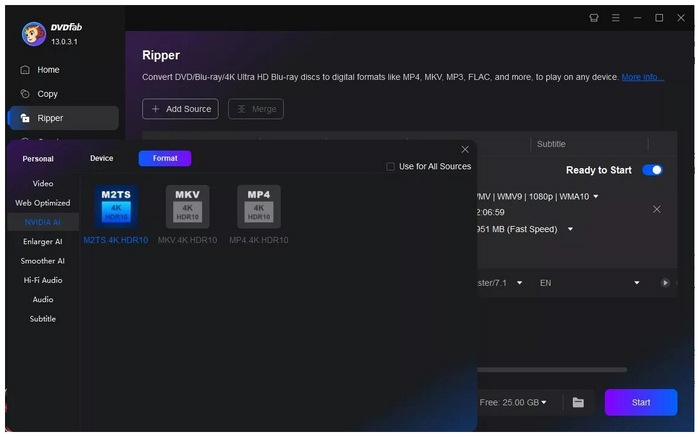The image size is (700, 437).
Task: Open the output folder icon
Action: (578, 402)
